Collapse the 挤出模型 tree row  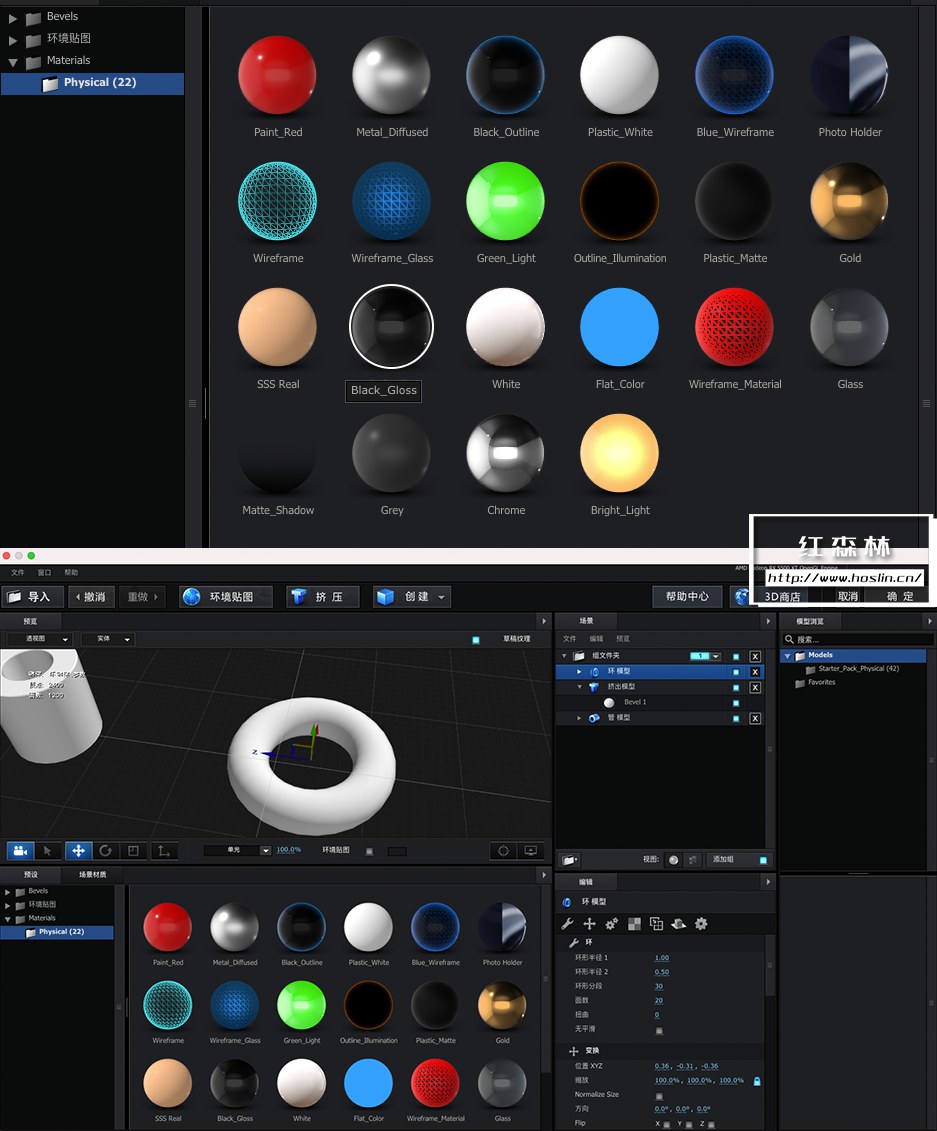click(x=579, y=687)
